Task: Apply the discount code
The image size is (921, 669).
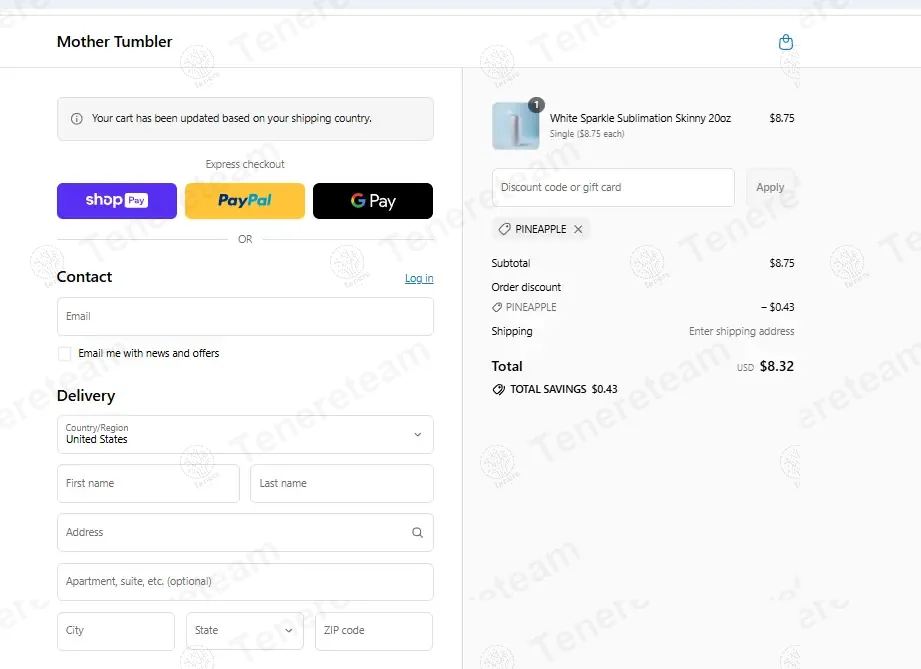Action: (770, 187)
